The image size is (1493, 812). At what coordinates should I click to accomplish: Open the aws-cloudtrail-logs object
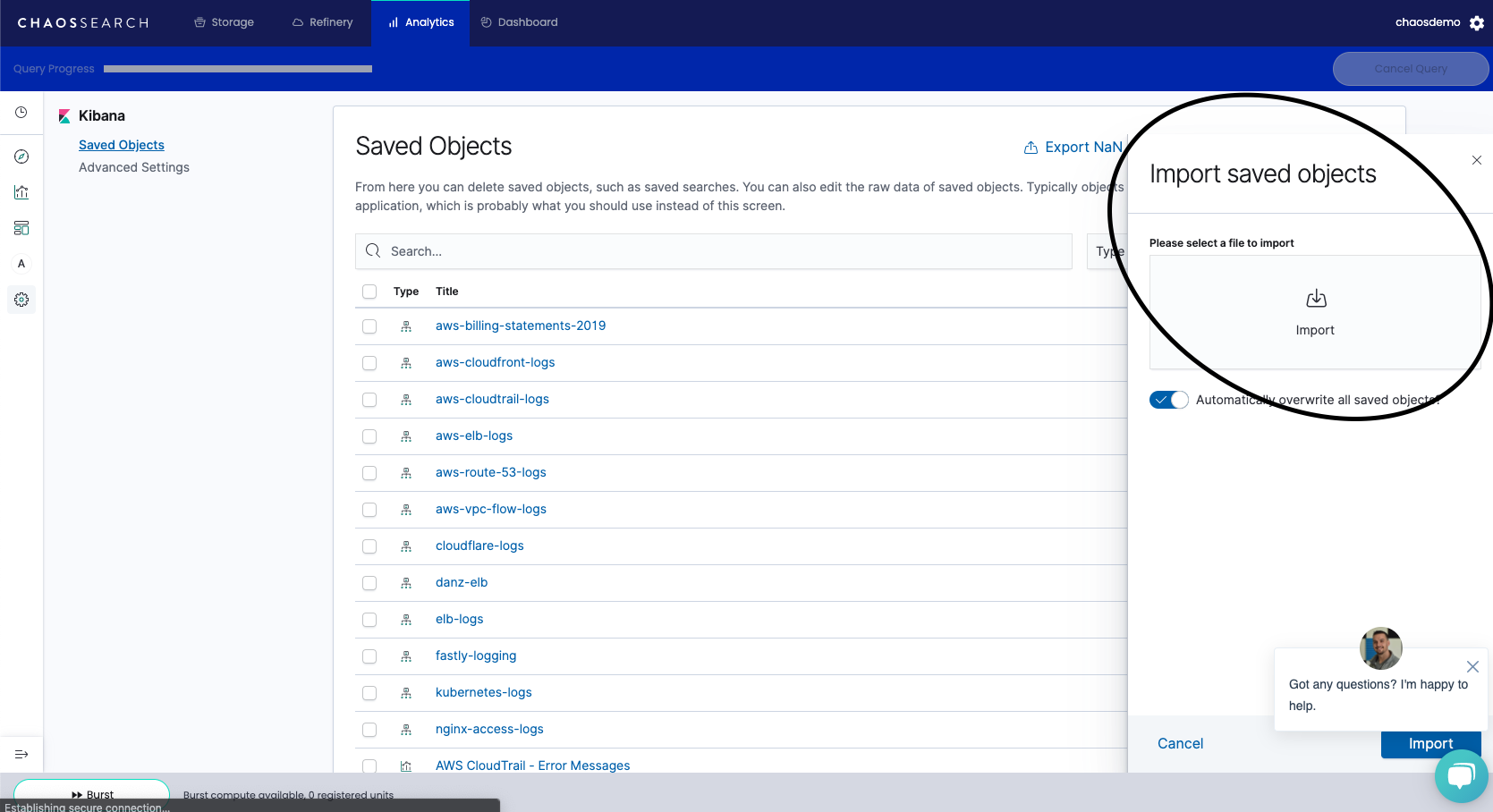(x=492, y=399)
